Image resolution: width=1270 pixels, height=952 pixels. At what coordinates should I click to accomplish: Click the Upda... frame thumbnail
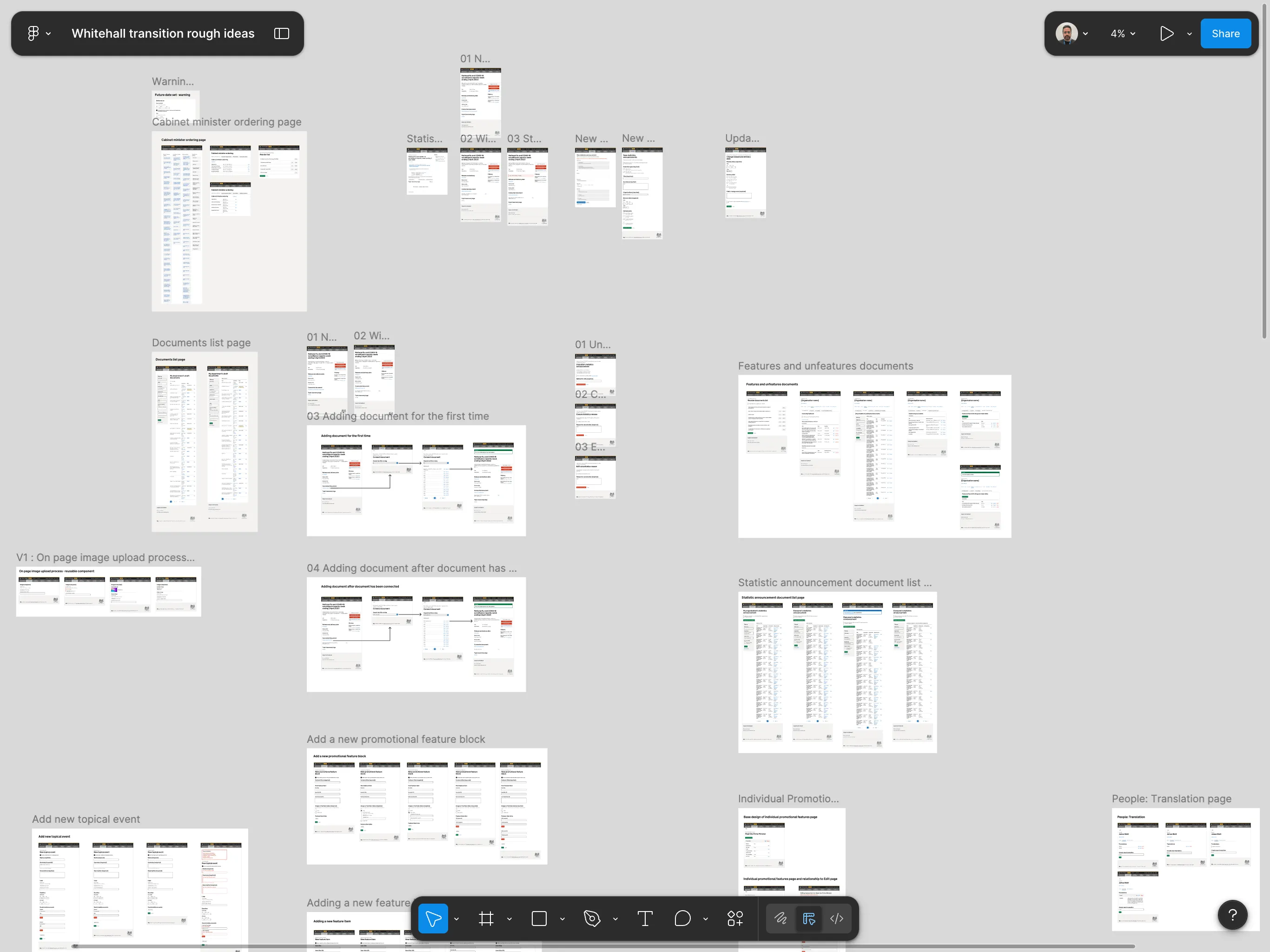click(745, 183)
